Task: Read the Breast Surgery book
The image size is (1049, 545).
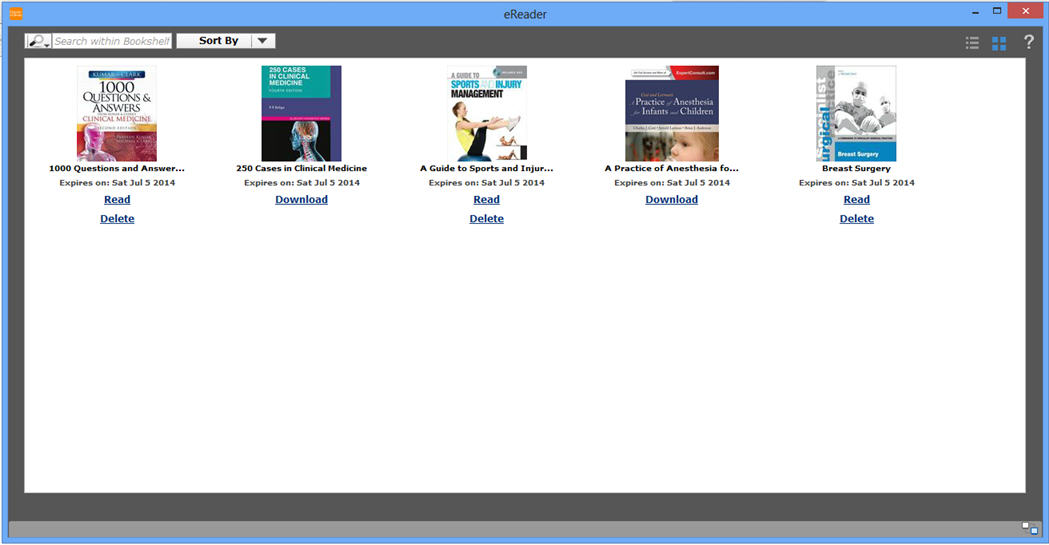Action: click(x=857, y=200)
